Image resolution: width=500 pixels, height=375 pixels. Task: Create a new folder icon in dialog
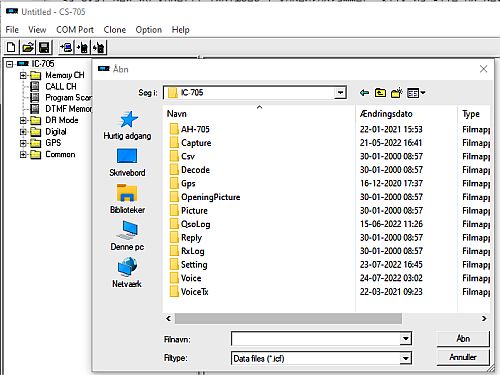click(x=396, y=93)
